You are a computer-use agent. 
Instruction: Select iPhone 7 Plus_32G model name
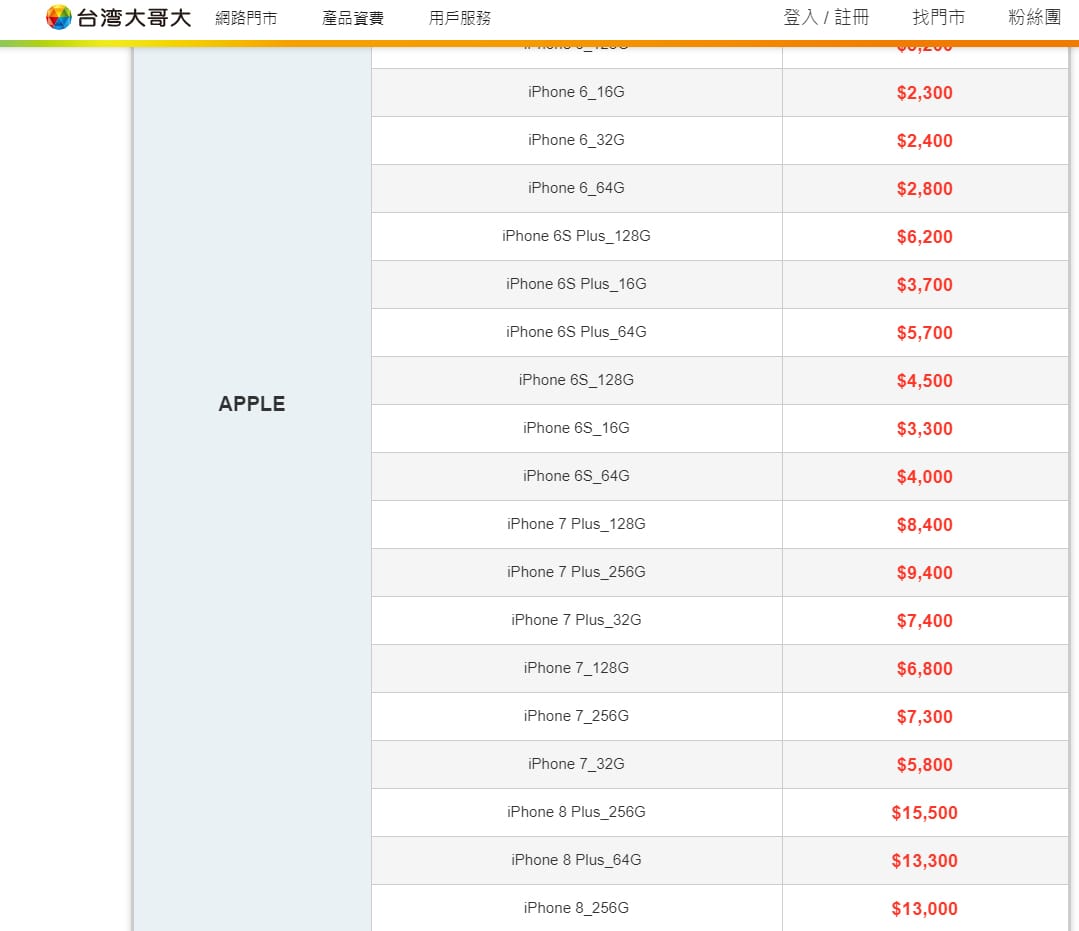(x=576, y=620)
